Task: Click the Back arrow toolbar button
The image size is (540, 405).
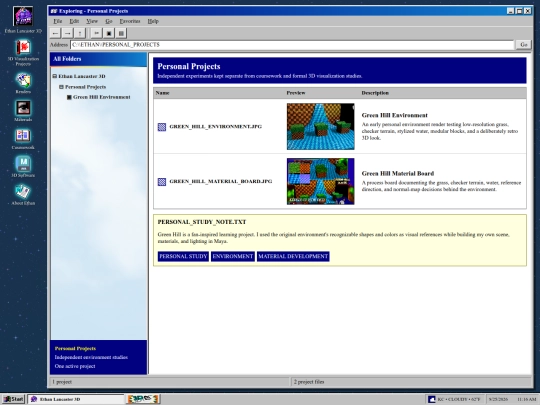Action: tap(55, 33)
